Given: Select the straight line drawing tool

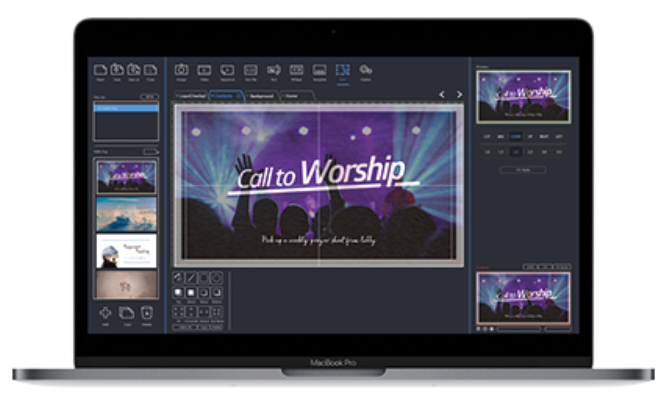Looking at the screenshot, I should 191,278.
